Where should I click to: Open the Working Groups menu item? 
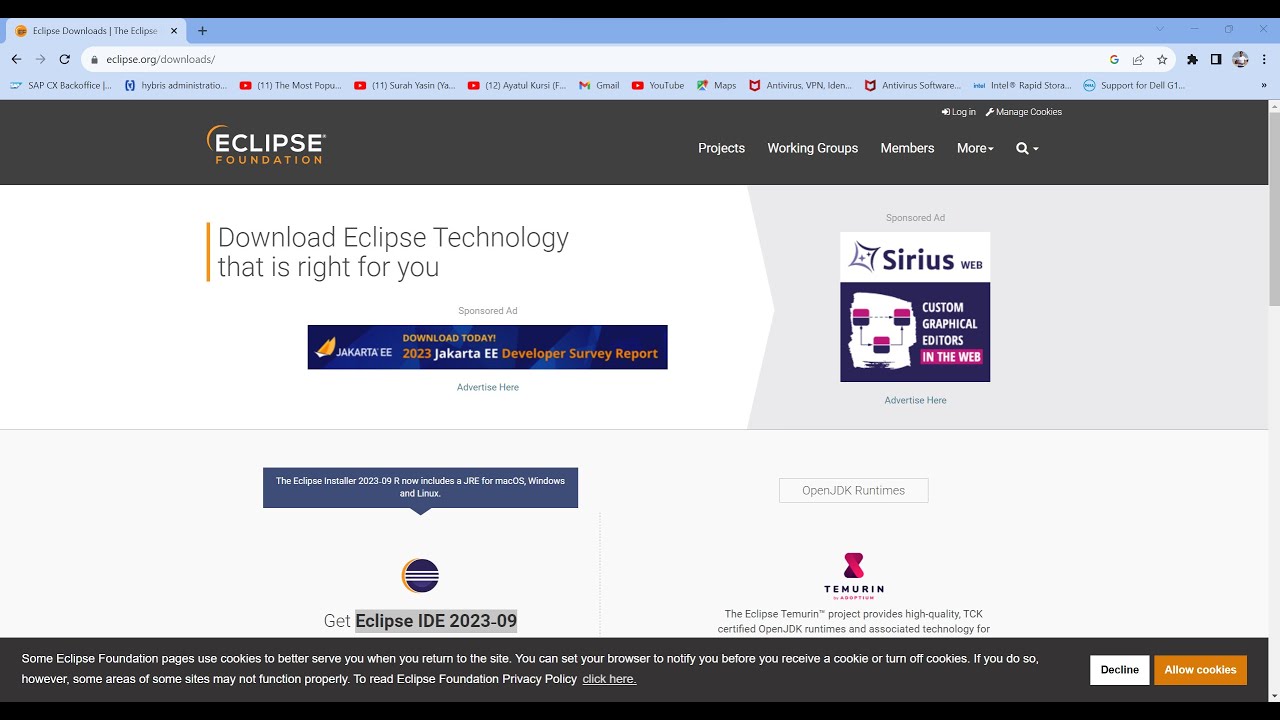[x=812, y=148]
